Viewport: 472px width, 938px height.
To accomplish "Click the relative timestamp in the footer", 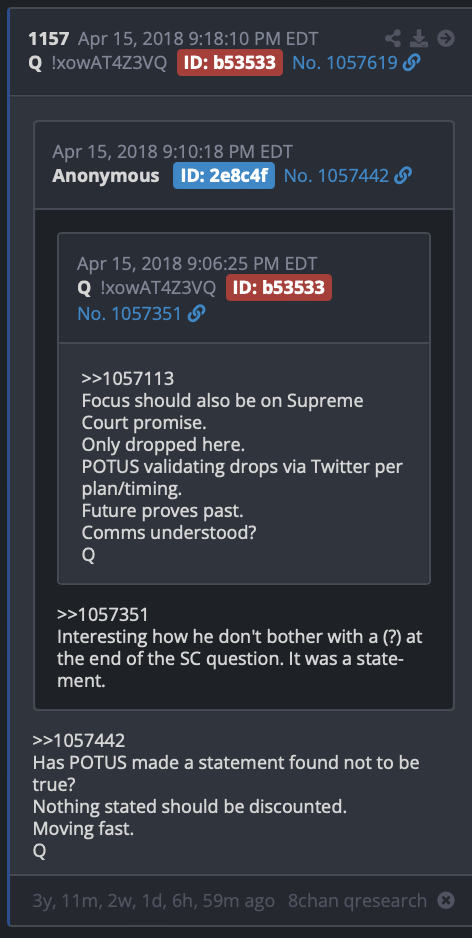I will click(x=154, y=900).
